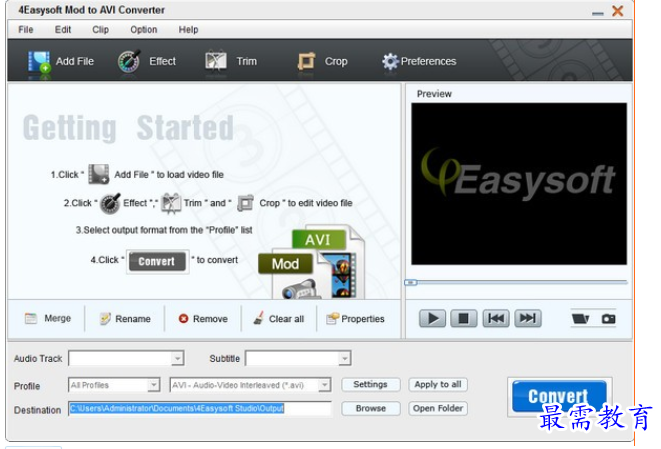Click the preview video display area

[519, 184]
